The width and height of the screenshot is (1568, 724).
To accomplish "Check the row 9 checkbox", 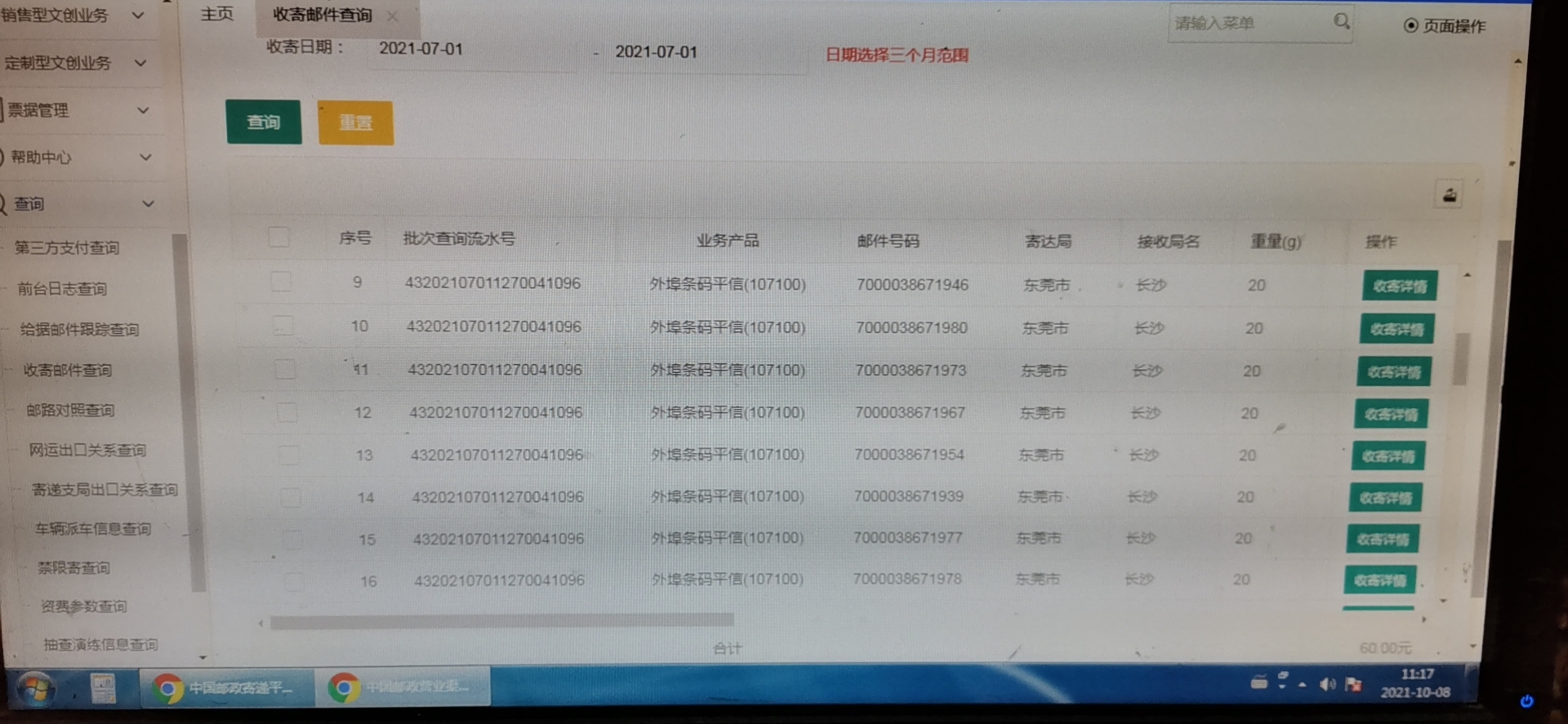I will (x=281, y=282).
